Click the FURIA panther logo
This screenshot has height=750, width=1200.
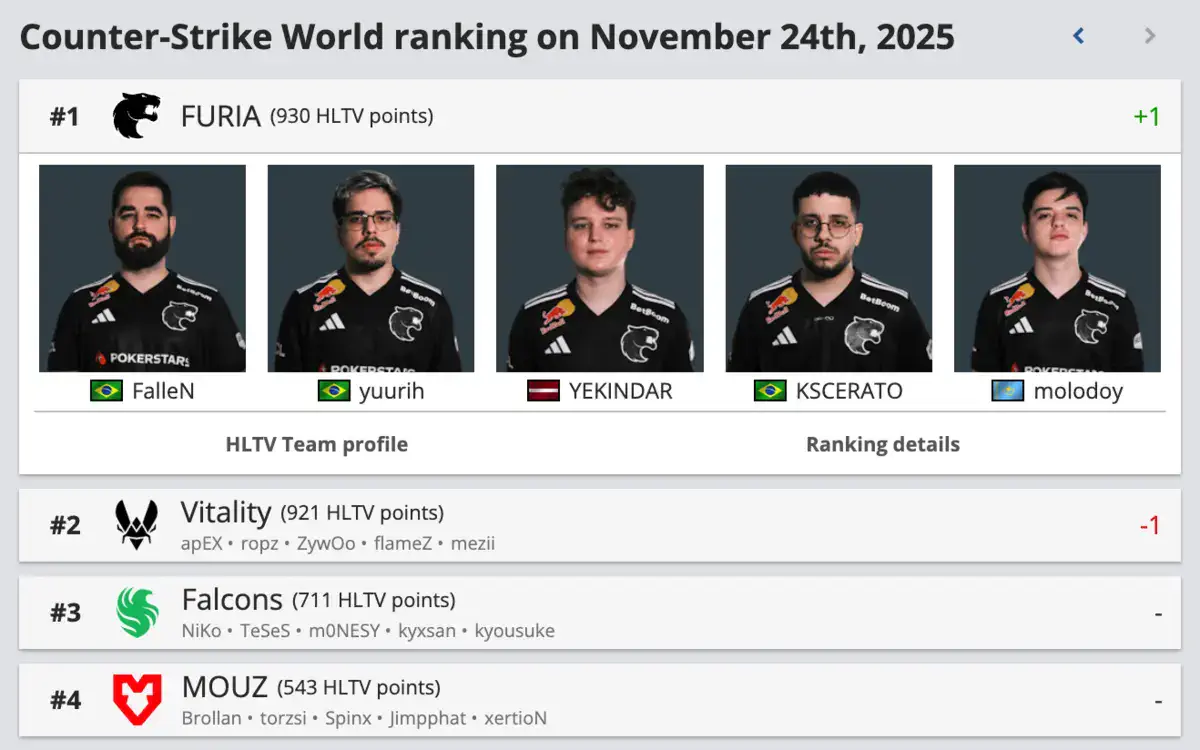pyautogui.click(x=137, y=116)
